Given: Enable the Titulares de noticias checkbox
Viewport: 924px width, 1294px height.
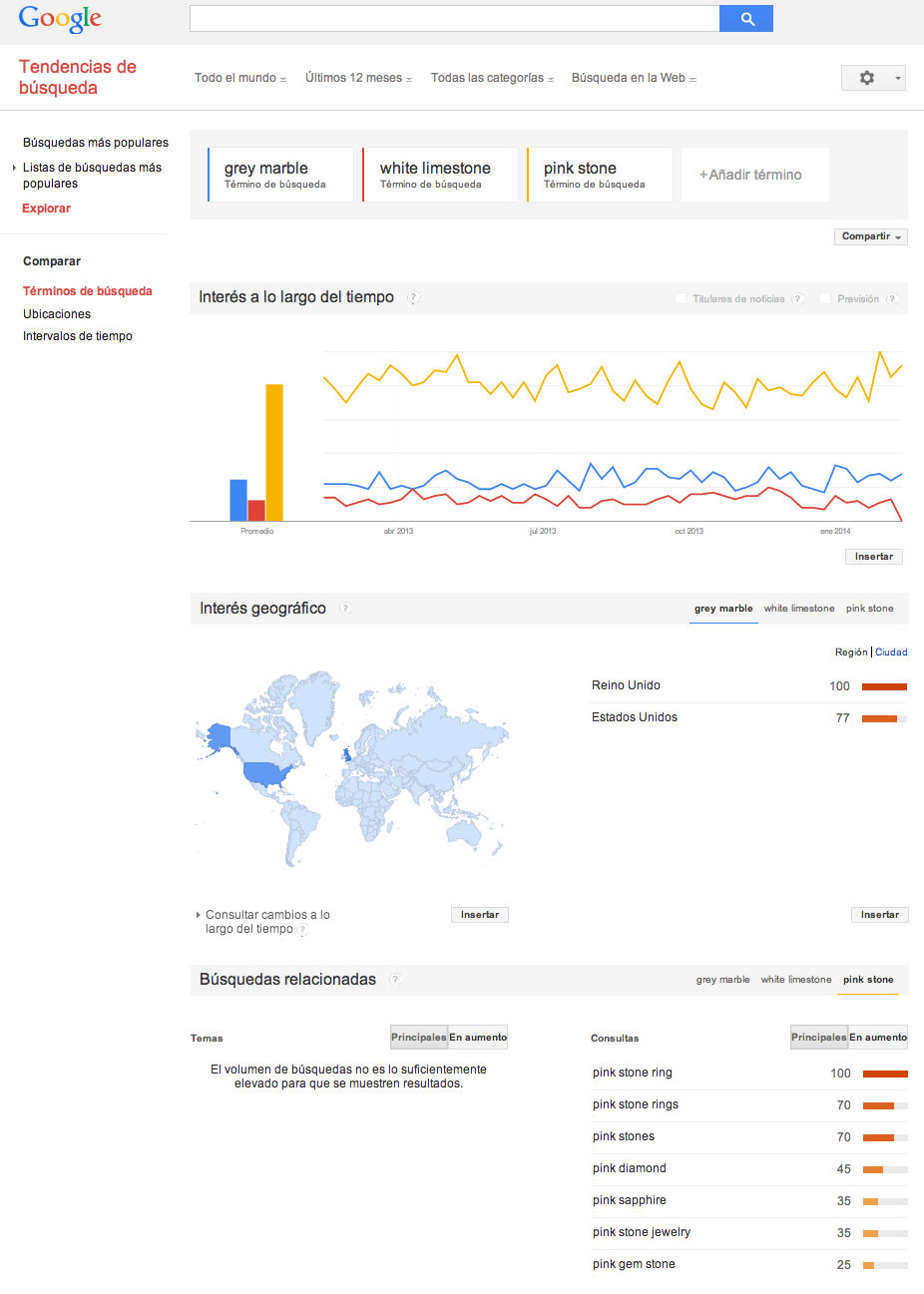Looking at the screenshot, I should pyautogui.click(x=682, y=298).
